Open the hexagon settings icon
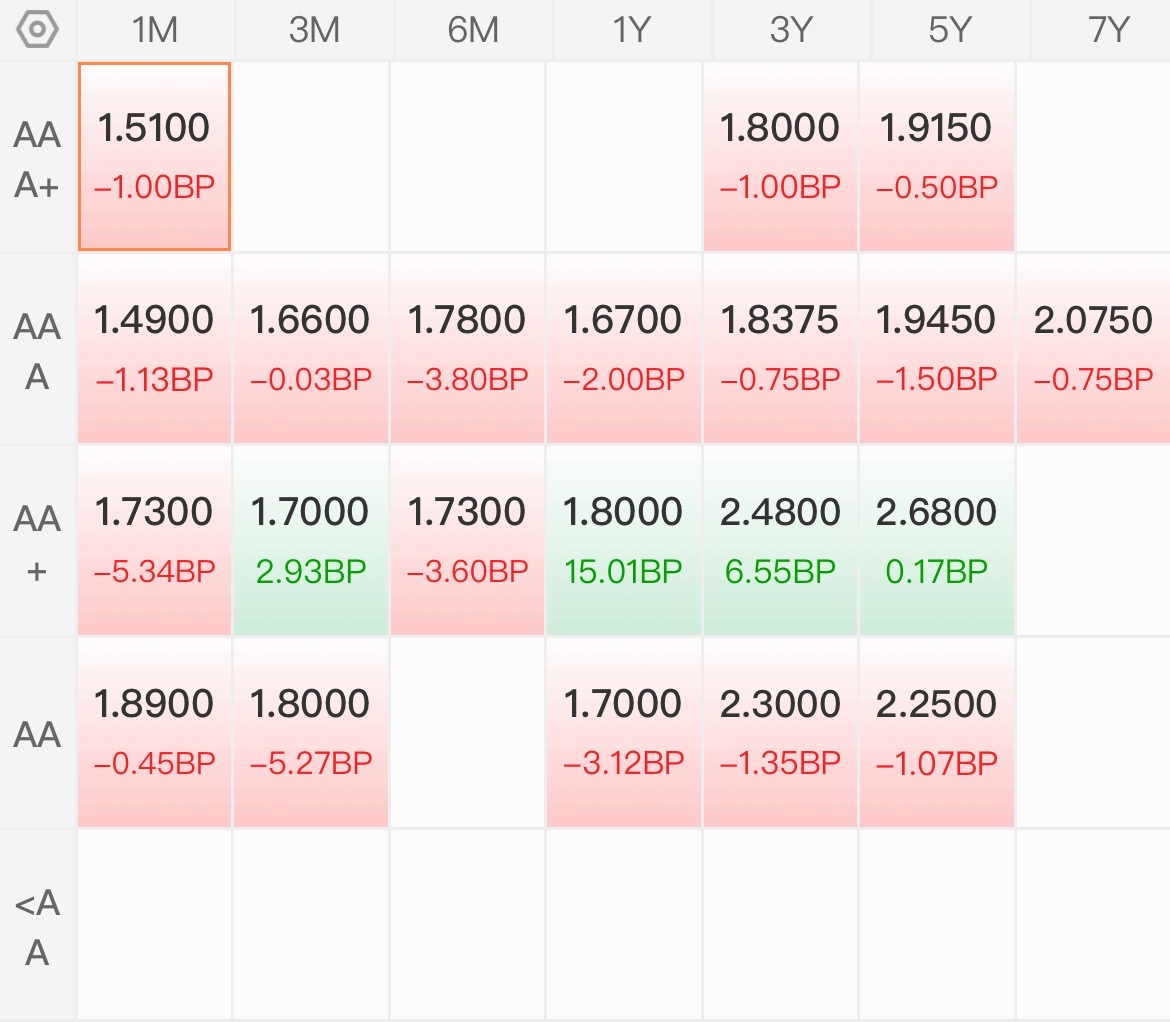The height and width of the screenshot is (1022, 1170). 37,30
